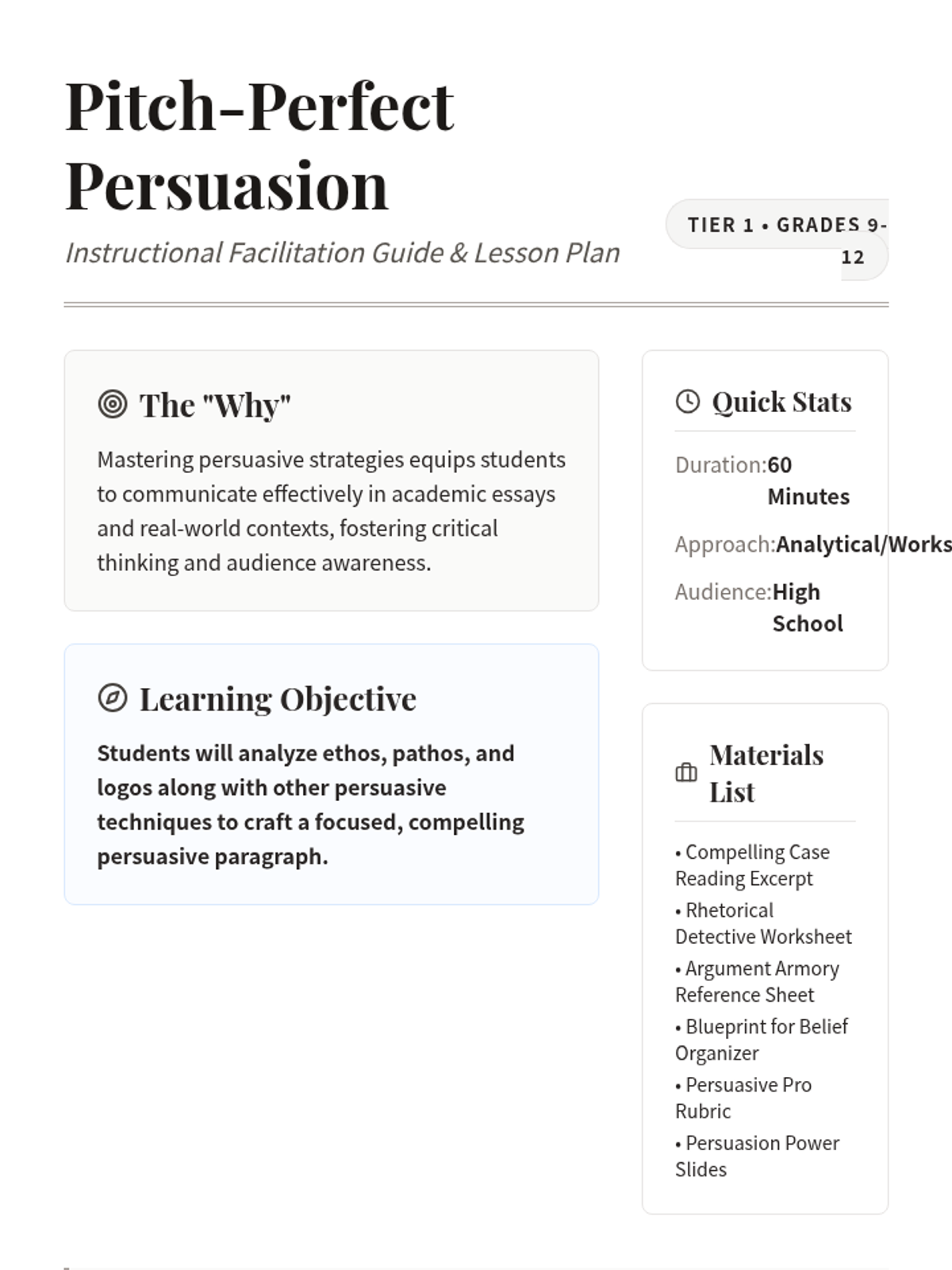The width and height of the screenshot is (952, 1270).
Task: Select the Argument Armory Reference Sheet item
Action: pos(757,981)
